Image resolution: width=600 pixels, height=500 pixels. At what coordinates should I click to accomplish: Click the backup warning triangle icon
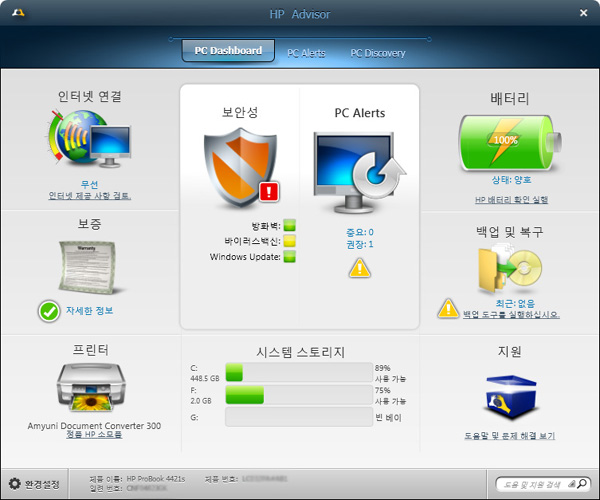(448, 309)
